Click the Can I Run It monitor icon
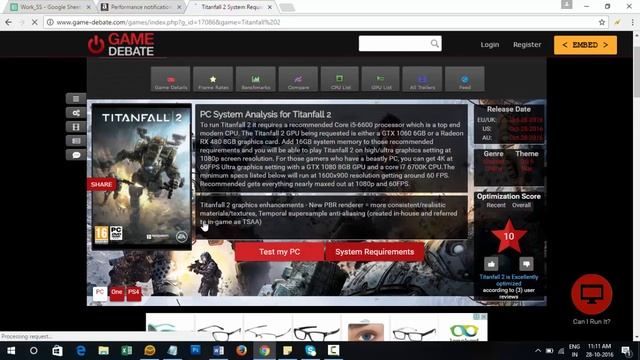This screenshot has width=640, height=360. click(591, 294)
